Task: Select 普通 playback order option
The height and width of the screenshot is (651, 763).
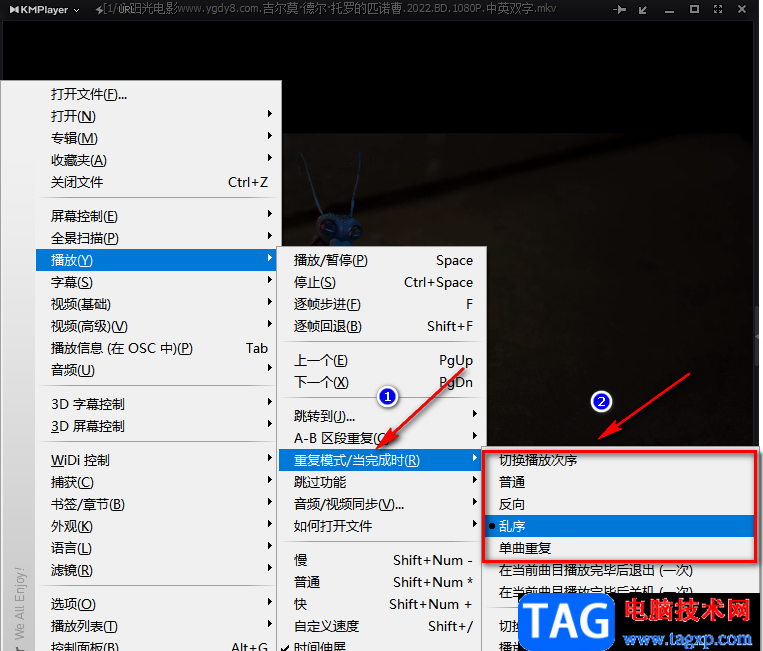Action: click(620, 482)
